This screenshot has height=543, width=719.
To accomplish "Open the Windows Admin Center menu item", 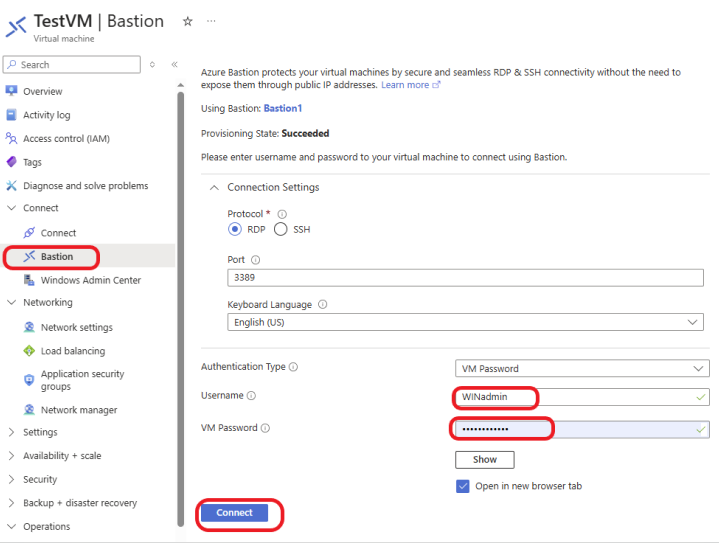I will [x=91, y=280].
